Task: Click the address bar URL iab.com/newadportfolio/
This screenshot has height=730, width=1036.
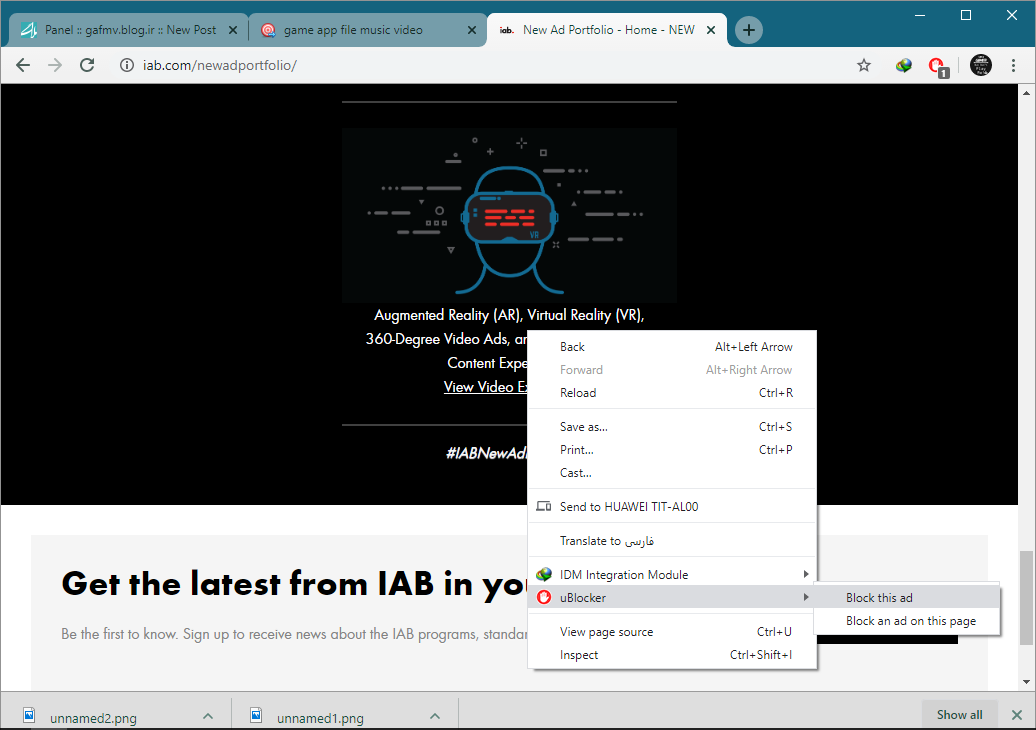Action: coord(219,65)
